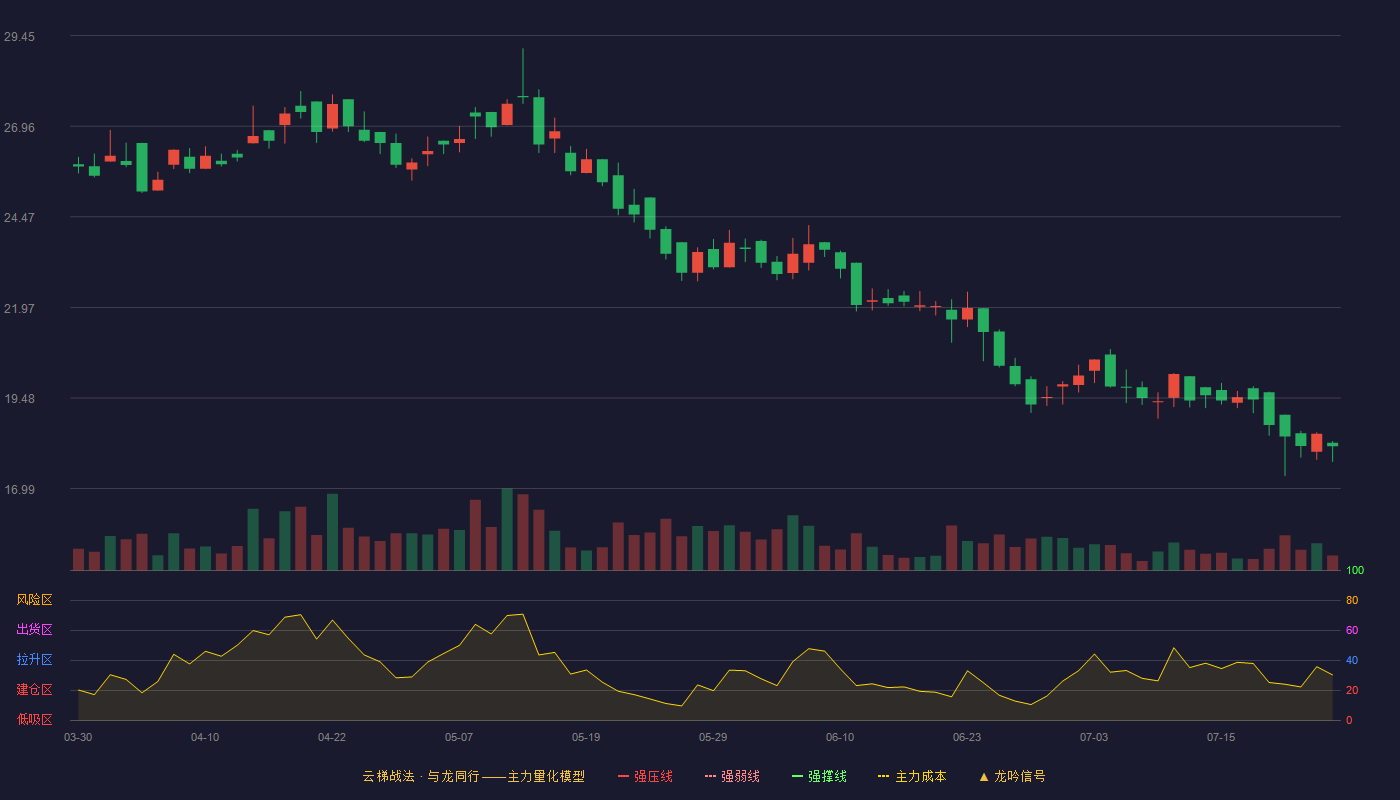Click the 07-15 date axis label
Viewport: 1400px width, 800px height.
pyautogui.click(x=1221, y=737)
